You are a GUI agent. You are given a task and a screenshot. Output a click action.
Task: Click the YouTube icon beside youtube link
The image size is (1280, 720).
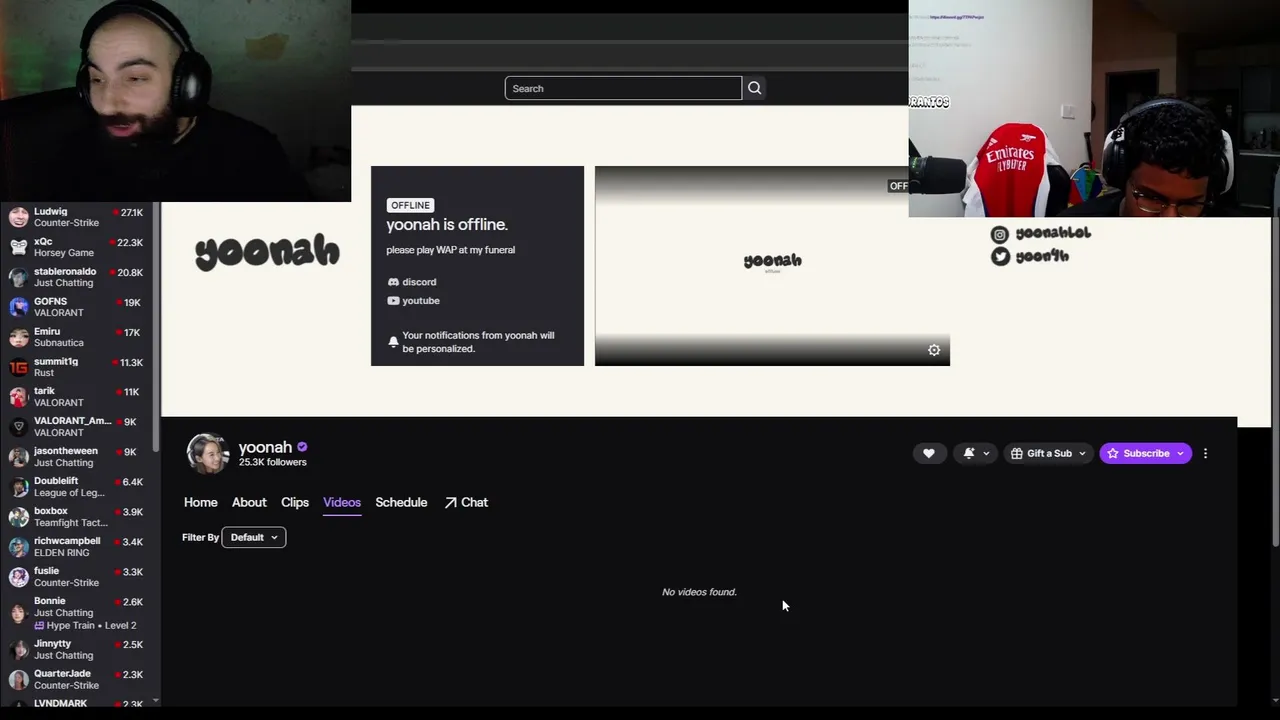pos(393,300)
